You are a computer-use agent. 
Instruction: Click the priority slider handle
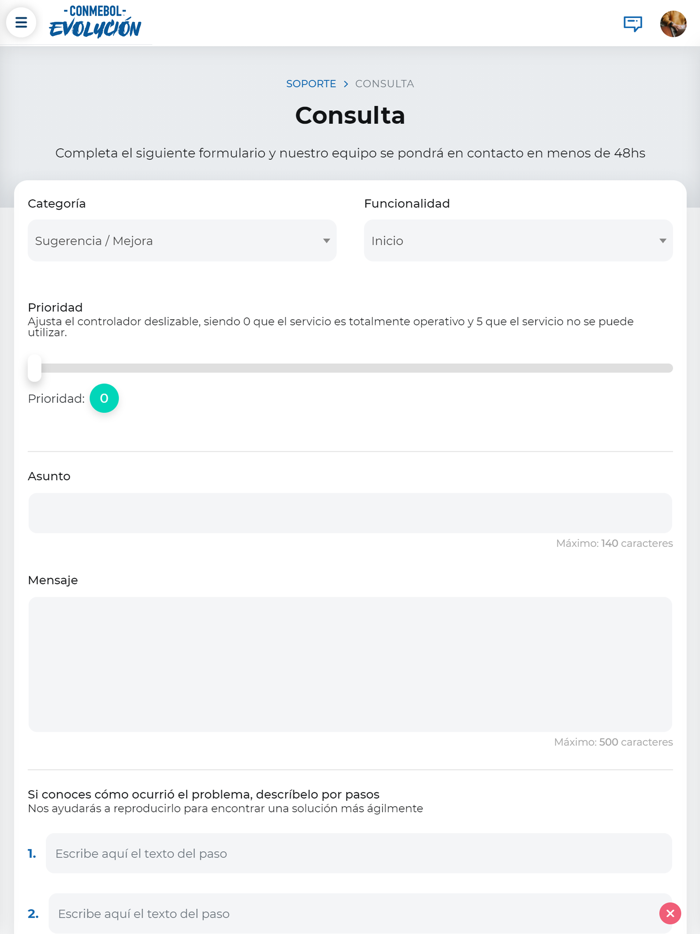[35, 368]
